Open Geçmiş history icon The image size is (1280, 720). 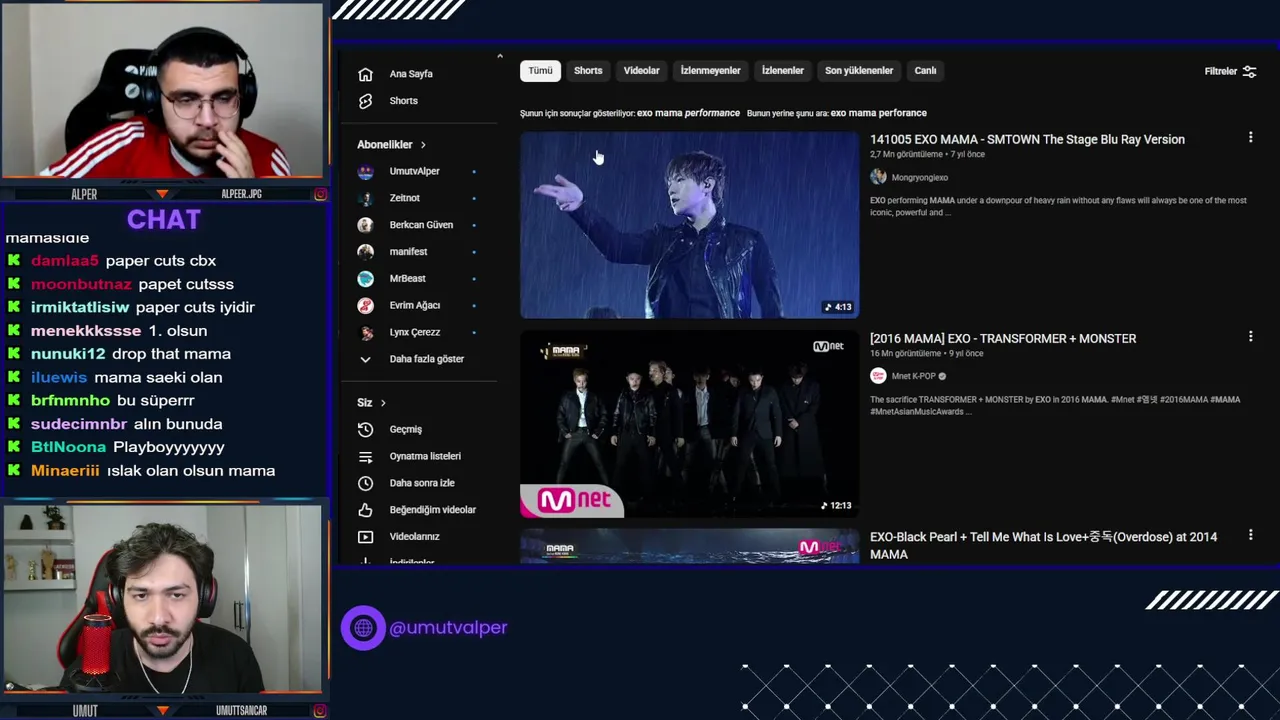tap(365, 429)
